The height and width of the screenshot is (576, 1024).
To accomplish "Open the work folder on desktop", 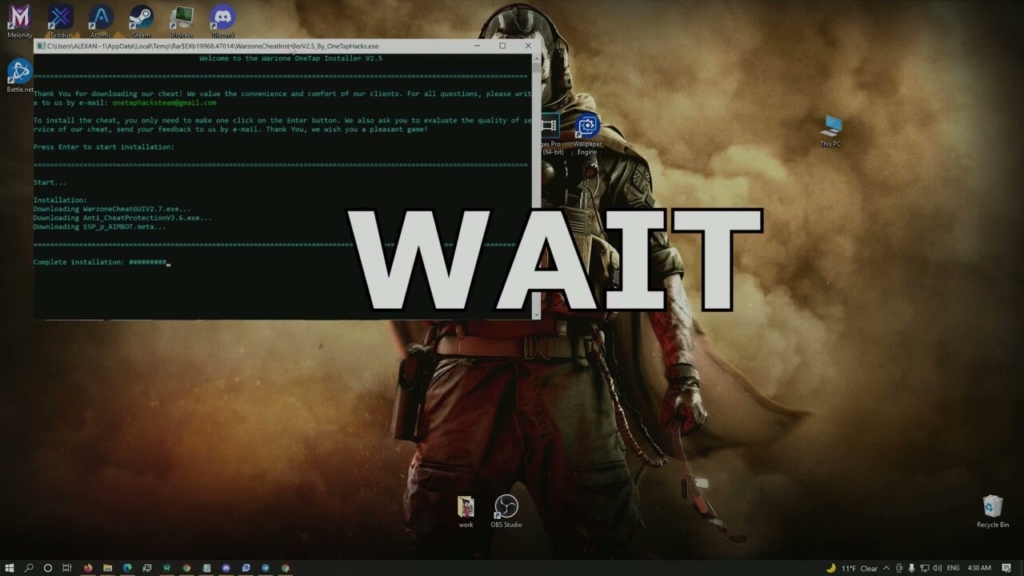I will [466, 507].
